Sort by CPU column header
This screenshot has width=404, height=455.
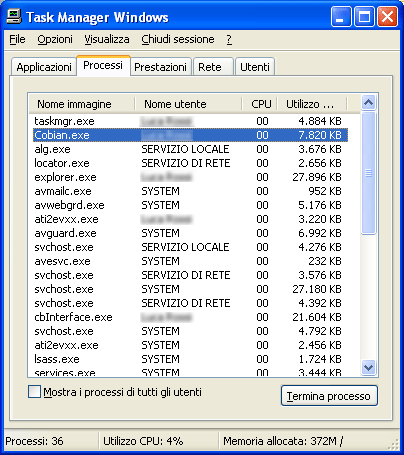260,104
